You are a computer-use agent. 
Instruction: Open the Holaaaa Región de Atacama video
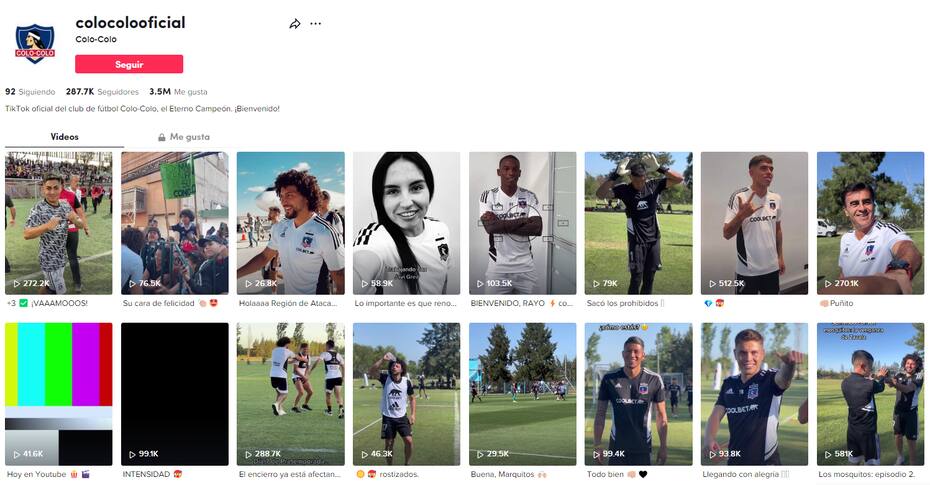[x=291, y=224]
